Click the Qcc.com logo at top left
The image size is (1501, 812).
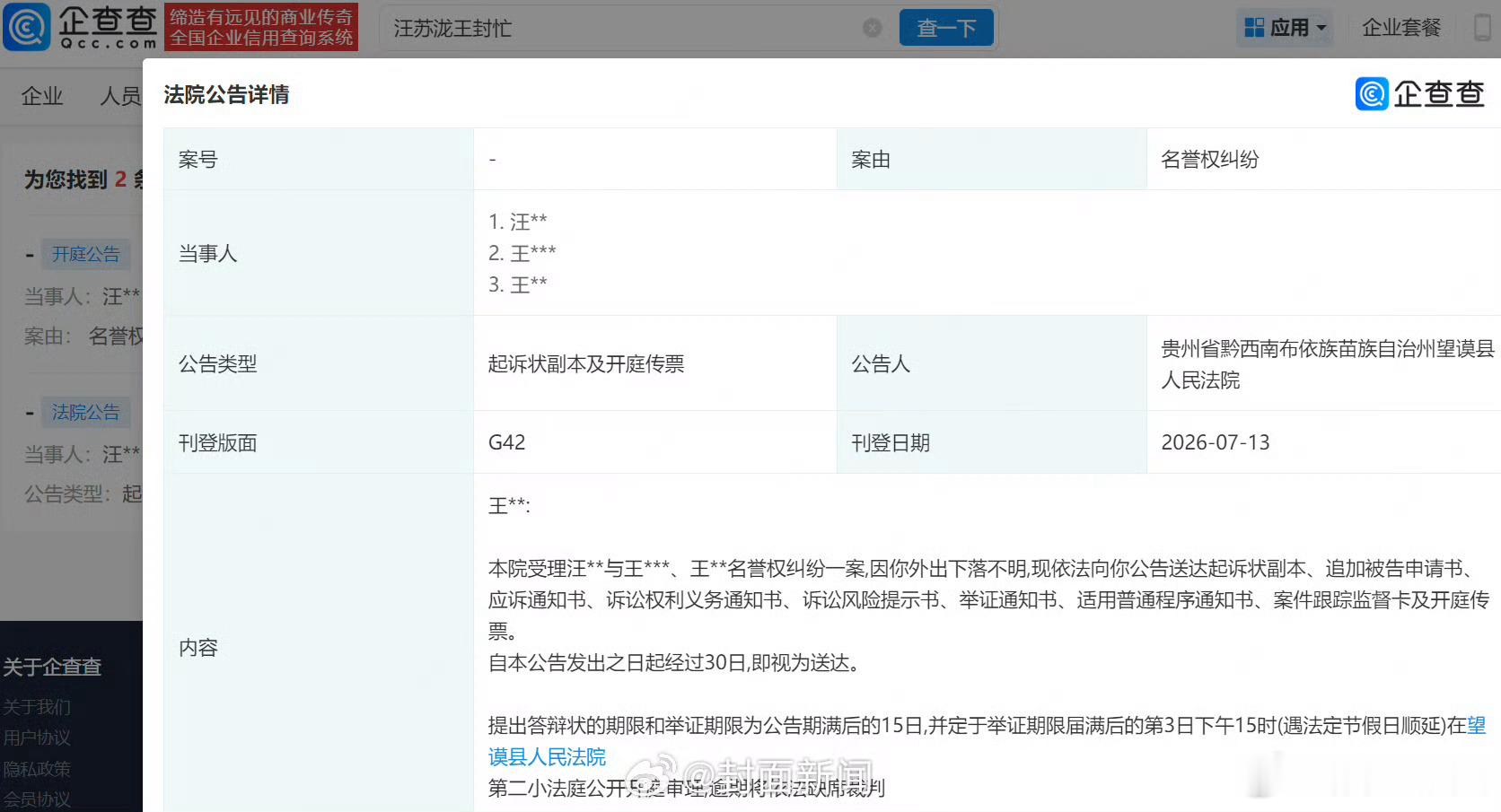[81, 27]
